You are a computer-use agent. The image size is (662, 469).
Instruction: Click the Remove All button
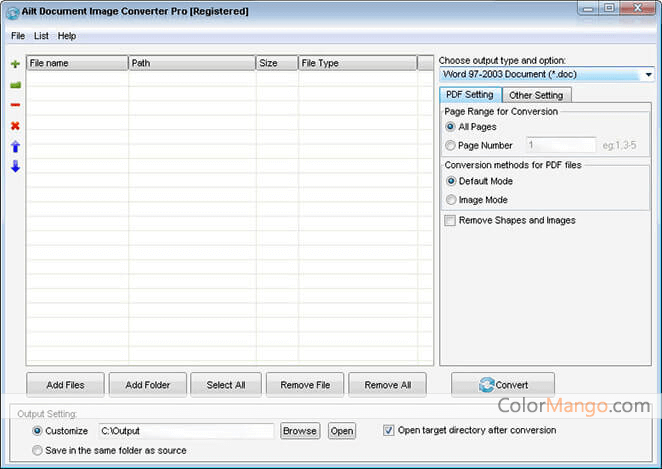388,385
